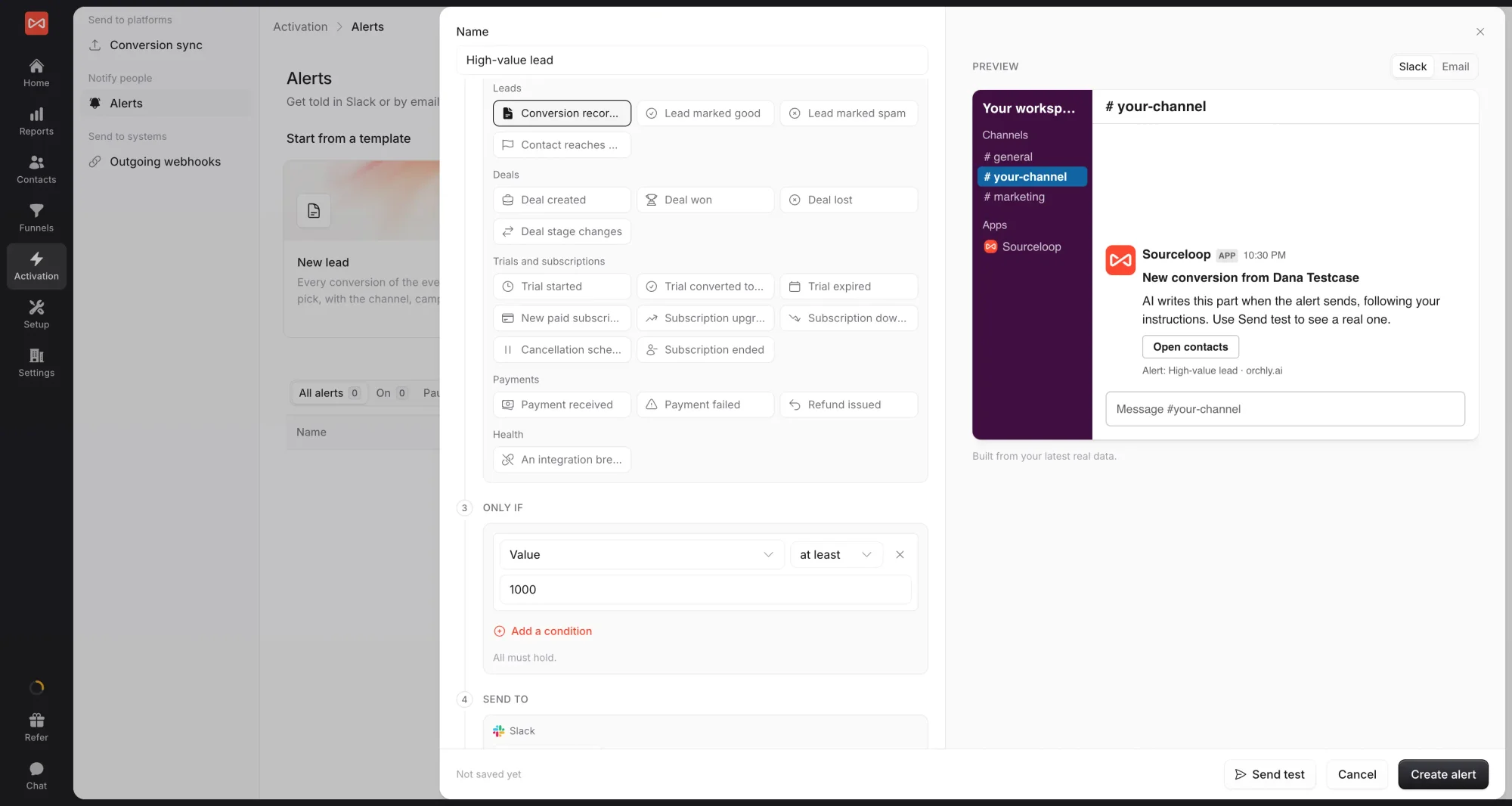This screenshot has width=1512, height=806.
Task: Click the Sourceloop logo at top left
Action: coord(36,23)
